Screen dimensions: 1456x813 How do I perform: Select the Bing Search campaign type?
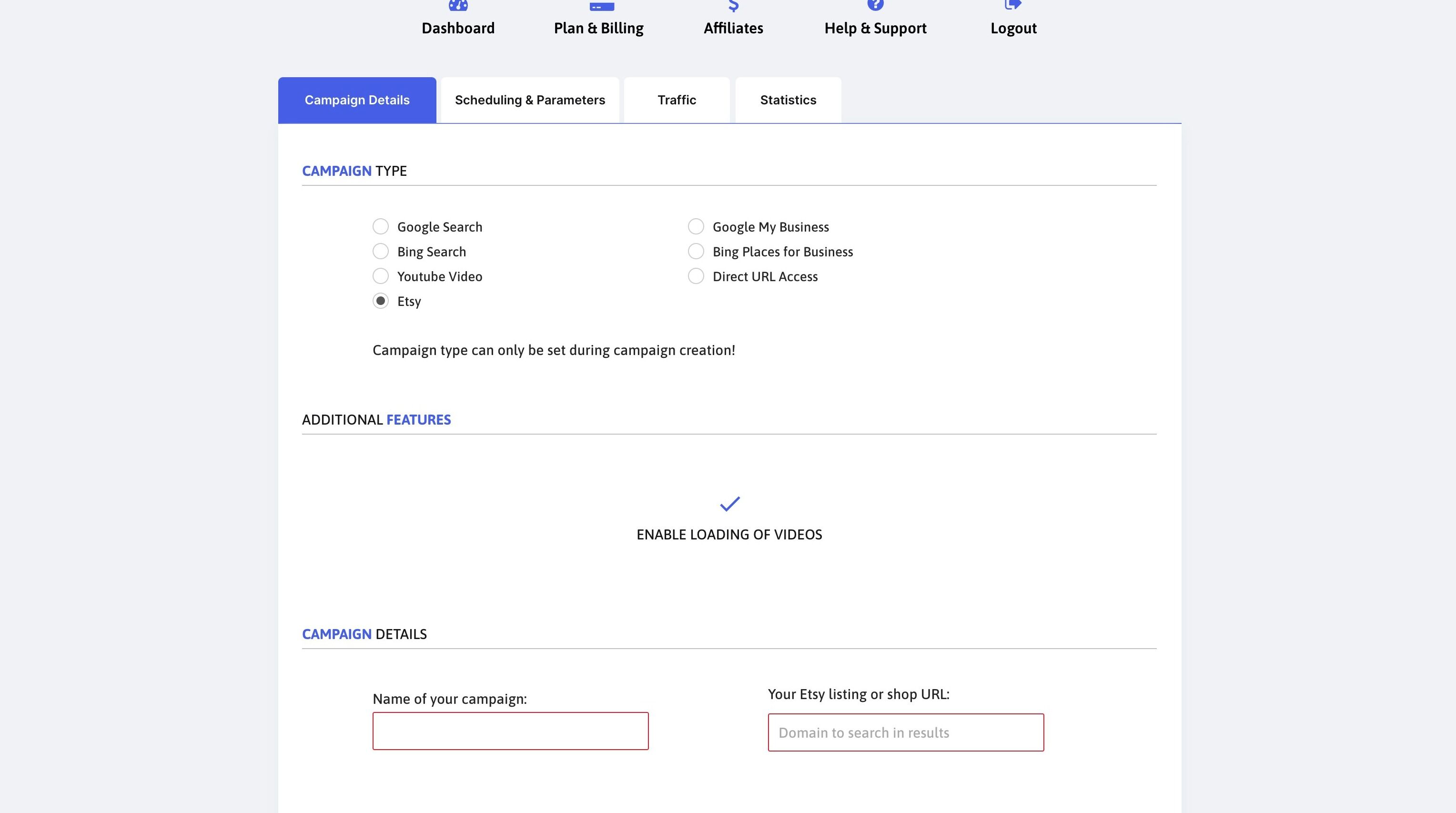point(380,252)
